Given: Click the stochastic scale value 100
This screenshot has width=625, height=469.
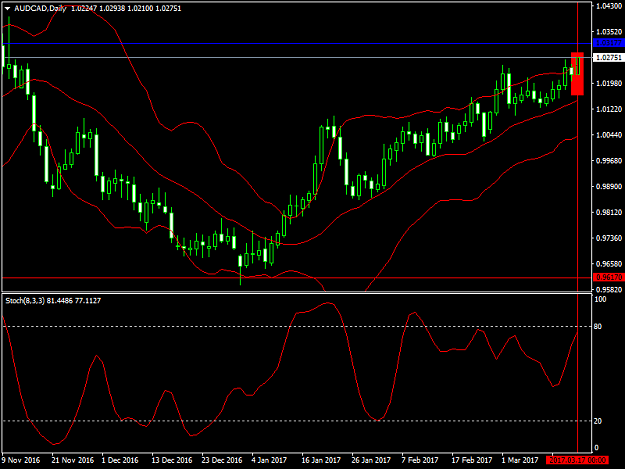Looking at the screenshot, I should (600, 299).
